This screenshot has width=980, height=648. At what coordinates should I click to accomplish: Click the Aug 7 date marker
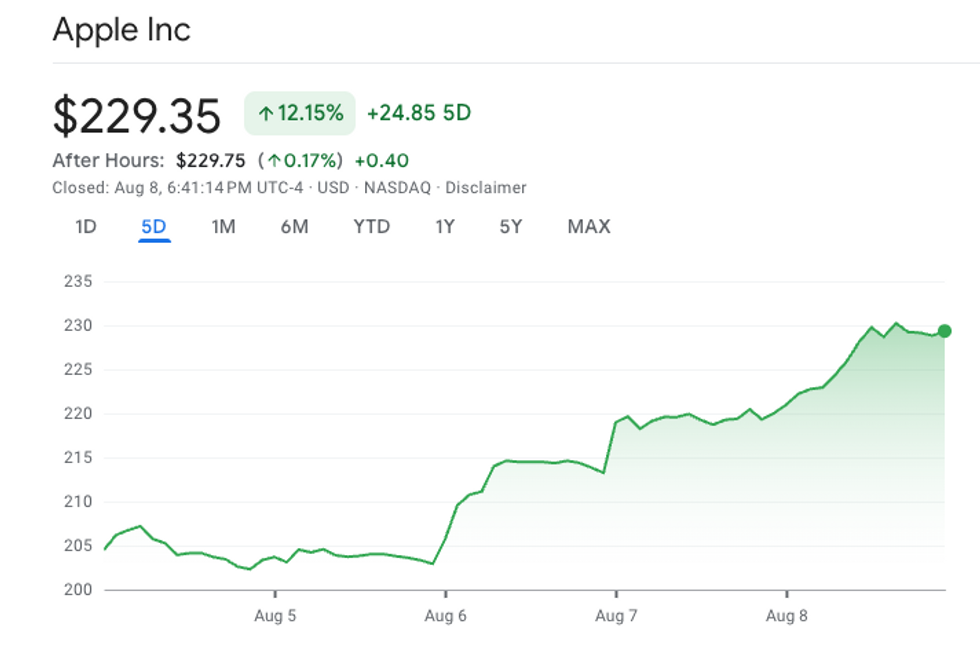pyautogui.click(x=616, y=615)
